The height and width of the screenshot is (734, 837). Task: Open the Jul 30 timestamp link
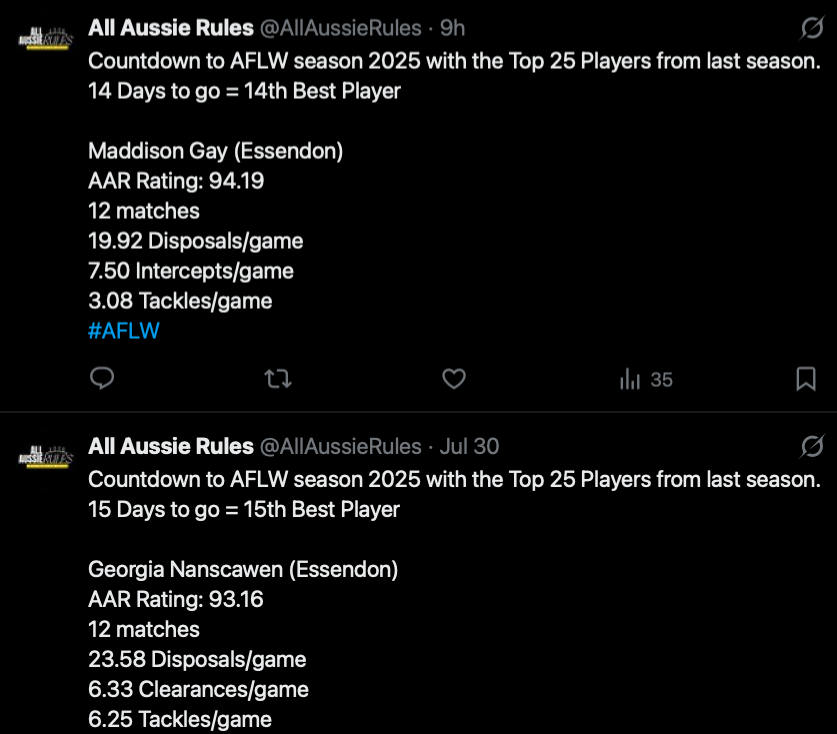coord(469,446)
